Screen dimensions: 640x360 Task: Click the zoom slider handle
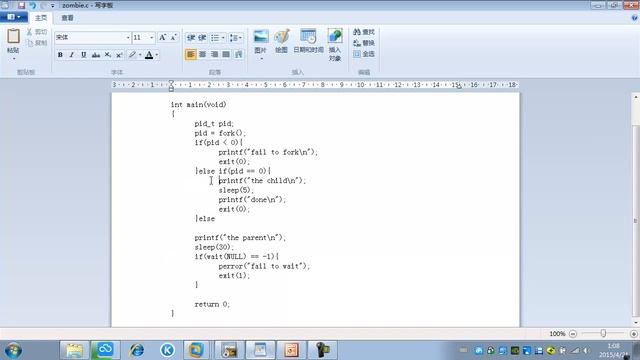(x=603, y=333)
